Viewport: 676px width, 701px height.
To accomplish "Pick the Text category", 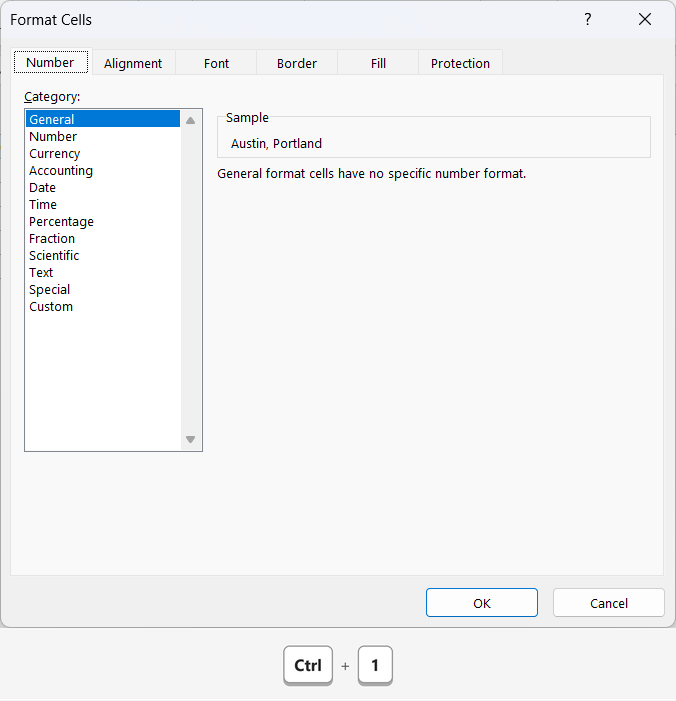I will coord(103,272).
